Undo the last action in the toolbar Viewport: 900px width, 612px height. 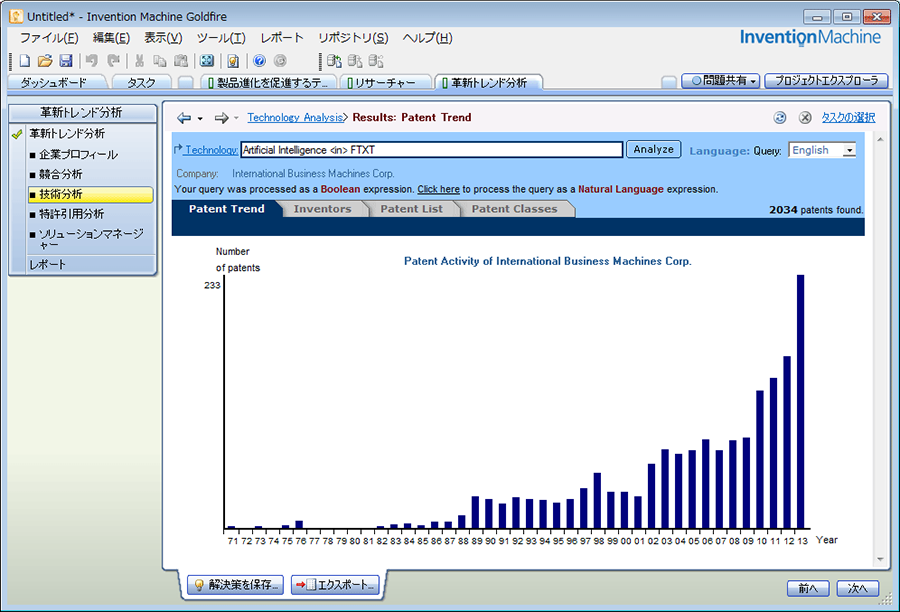92,61
